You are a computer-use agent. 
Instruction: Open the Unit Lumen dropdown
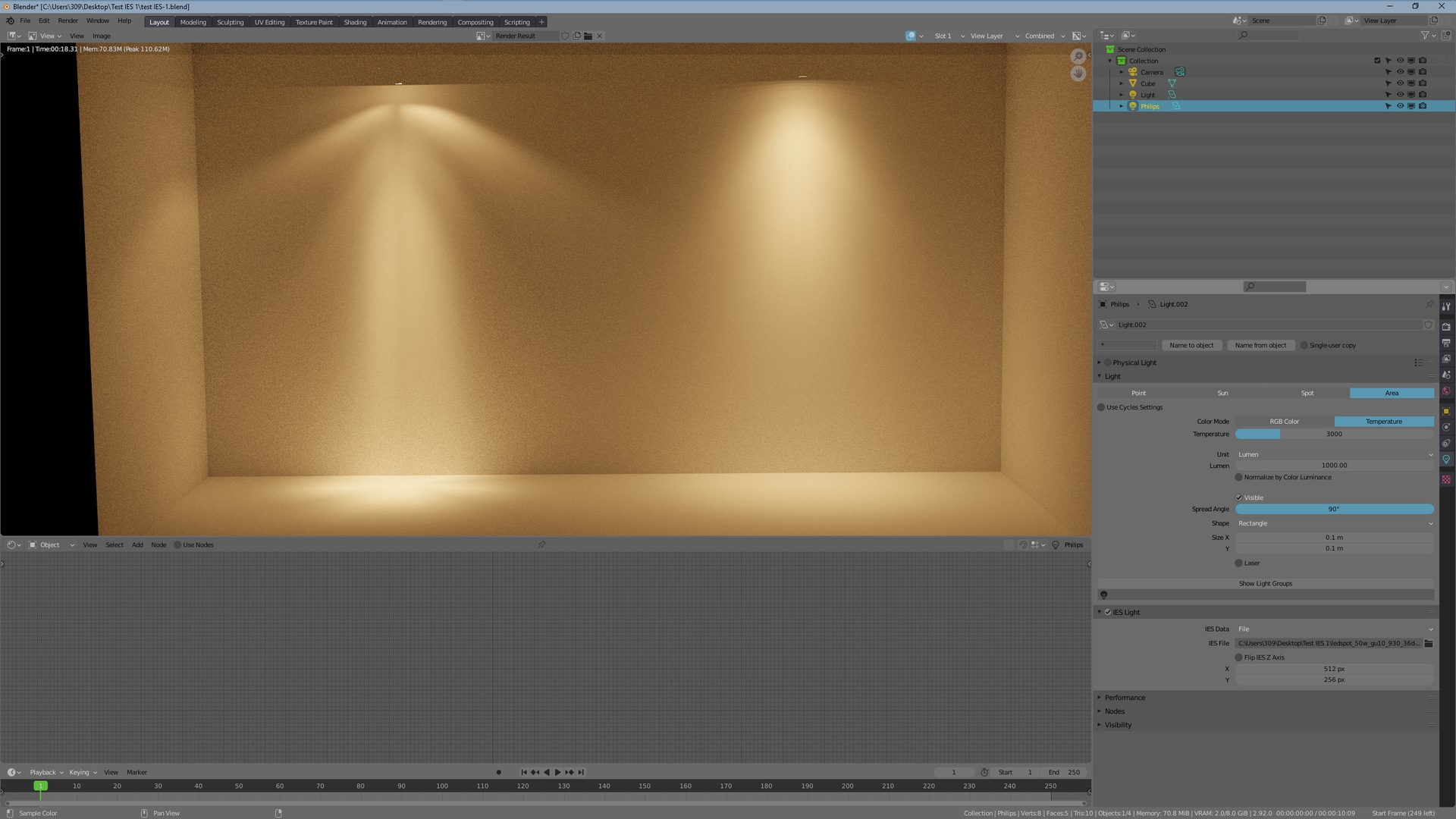click(x=1334, y=454)
